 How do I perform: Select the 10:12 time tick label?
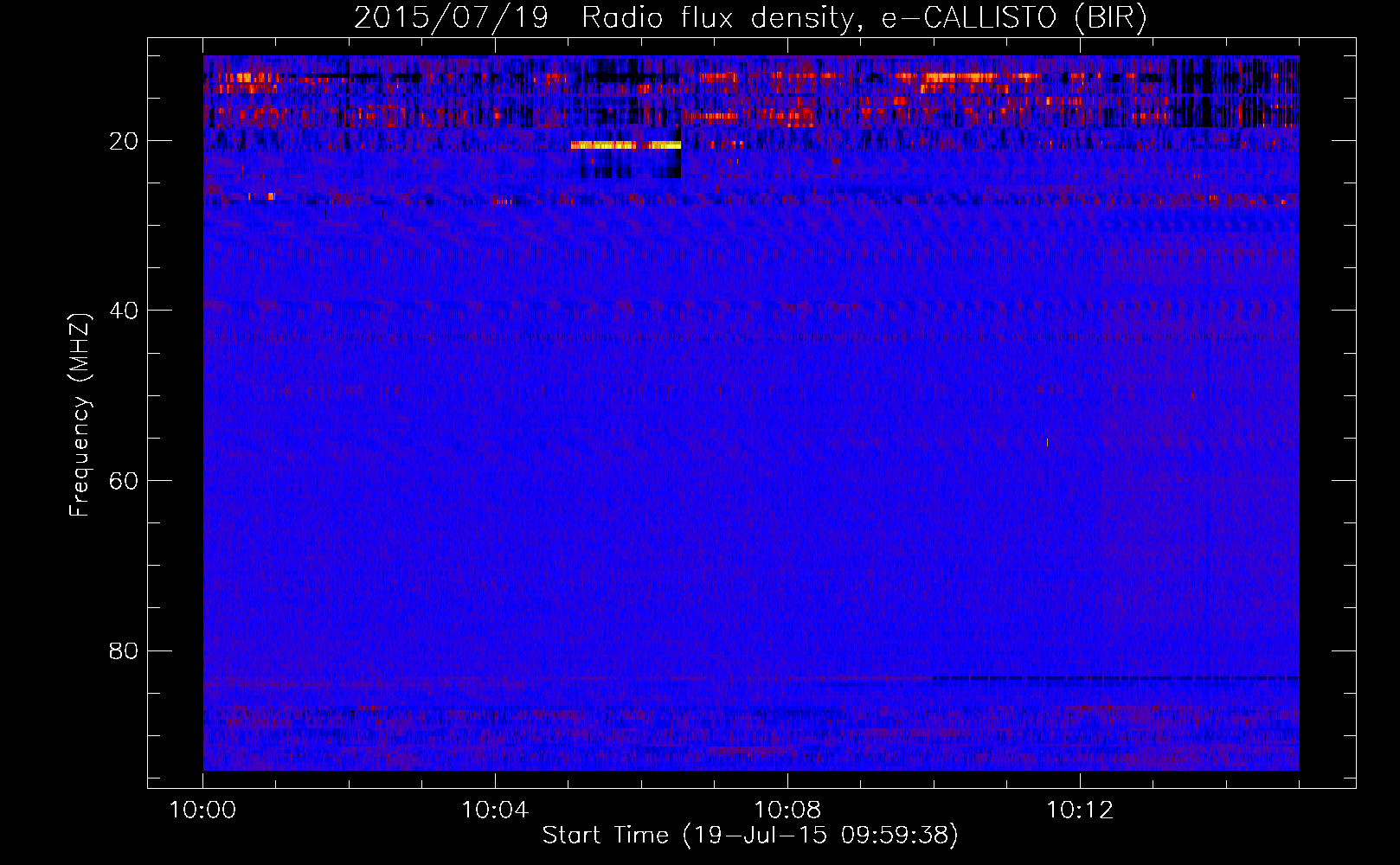(x=1080, y=811)
